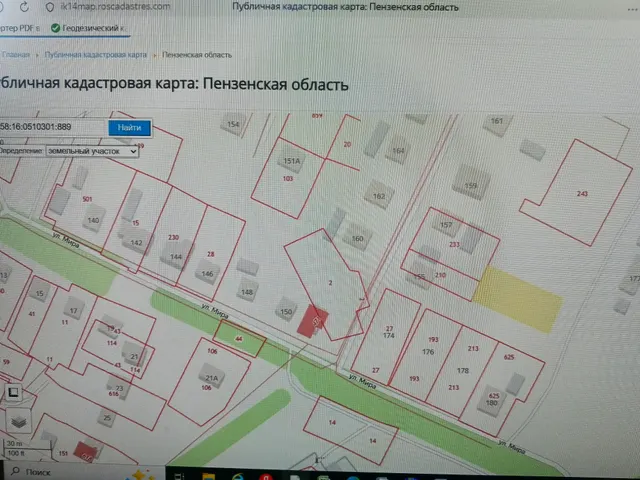Click the Windows 'Поиск' search box
Screen dimensions: 640x480
click(x=86, y=472)
